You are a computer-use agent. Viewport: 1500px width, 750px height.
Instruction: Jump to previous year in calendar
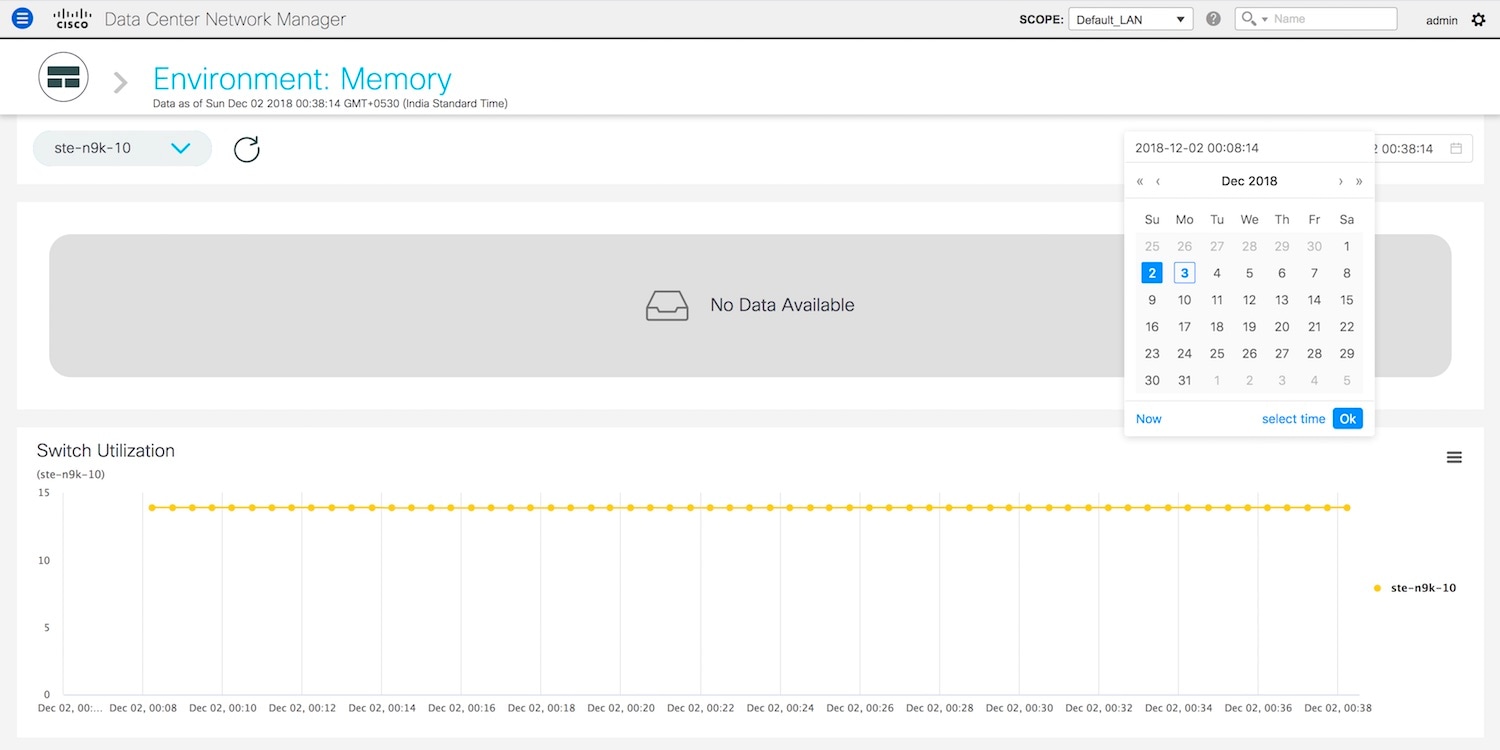click(1140, 181)
